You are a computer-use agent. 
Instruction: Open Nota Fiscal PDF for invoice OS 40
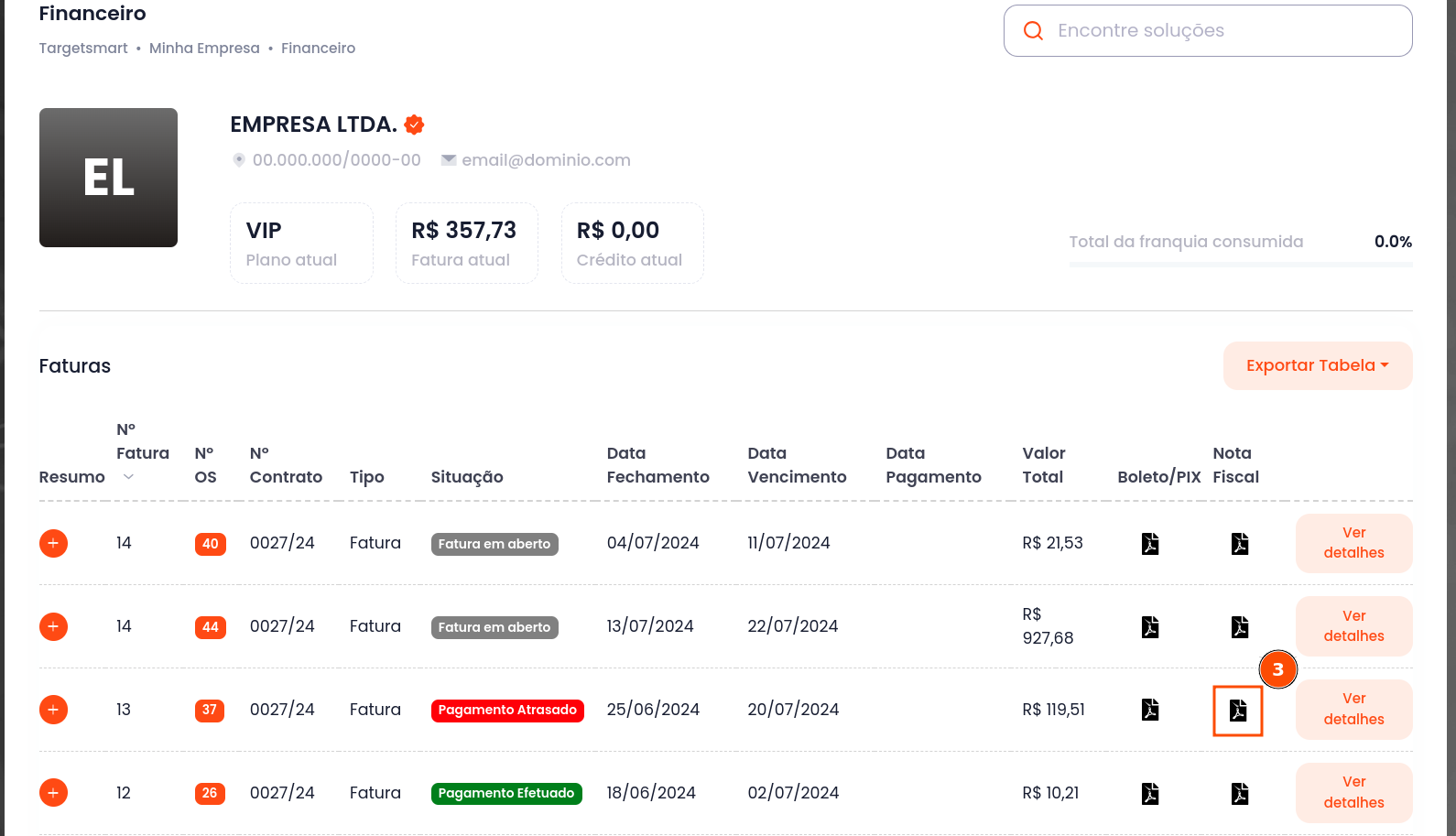pyautogui.click(x=1240, y=544)
